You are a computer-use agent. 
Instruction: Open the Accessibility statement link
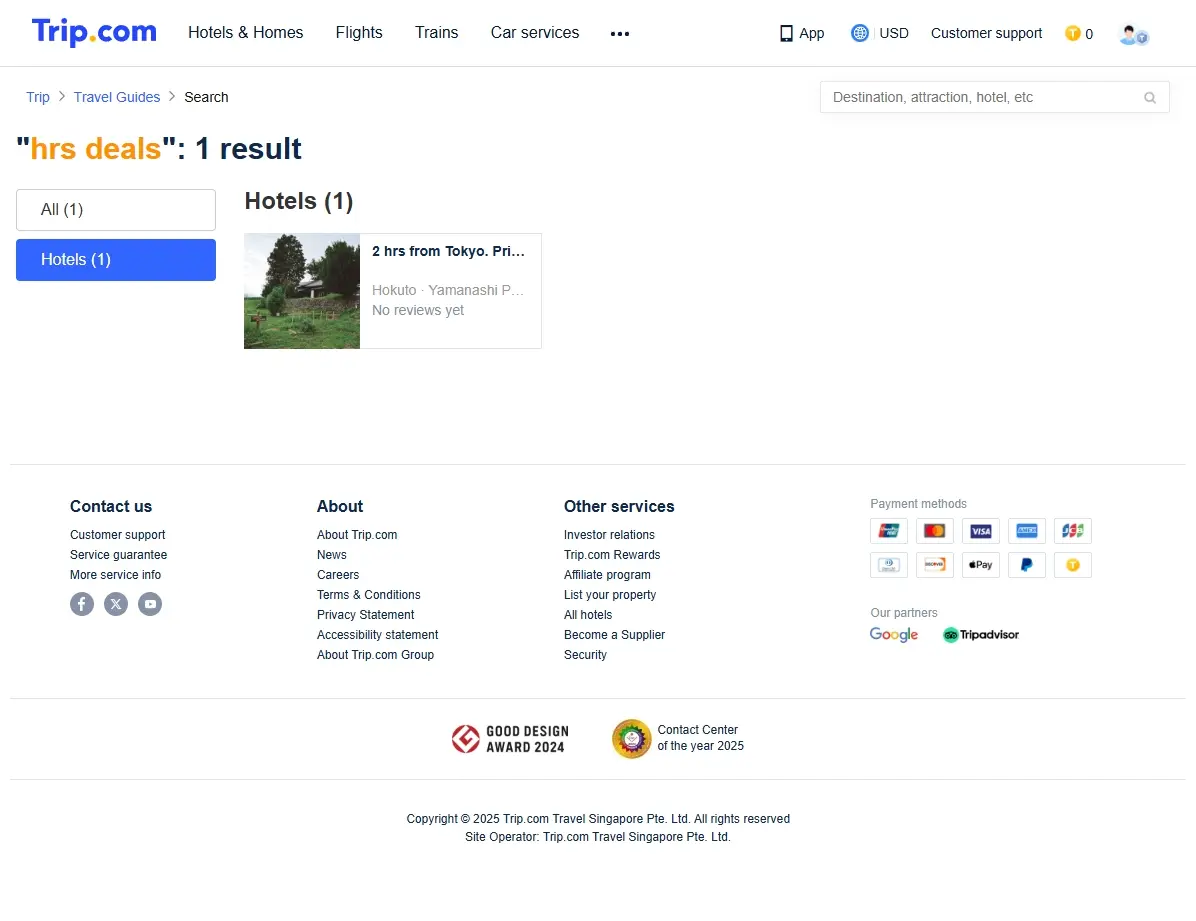click(x=378, y=634)
